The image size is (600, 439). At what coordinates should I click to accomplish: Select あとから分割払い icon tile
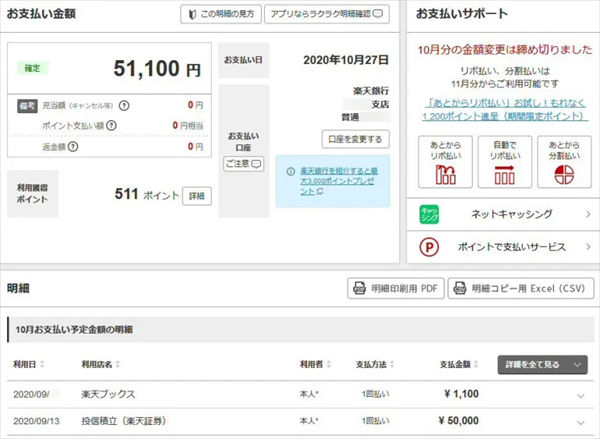pyautogui.click(x=564, y=162)
